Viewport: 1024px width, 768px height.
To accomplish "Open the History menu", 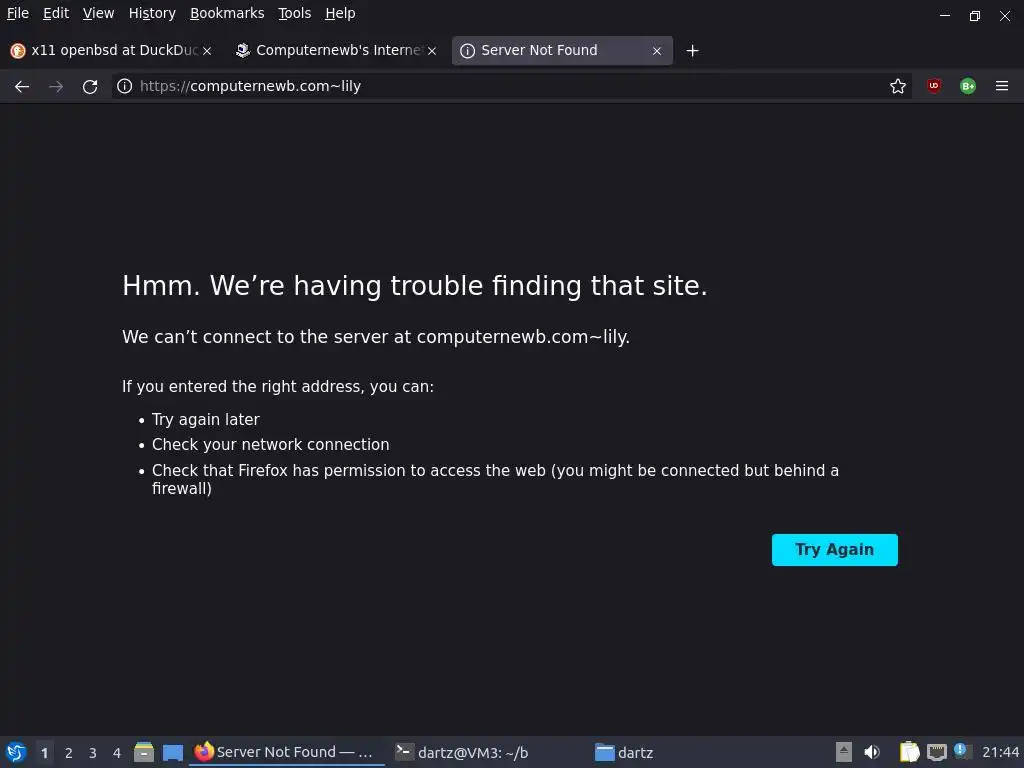I will [152, 13].
